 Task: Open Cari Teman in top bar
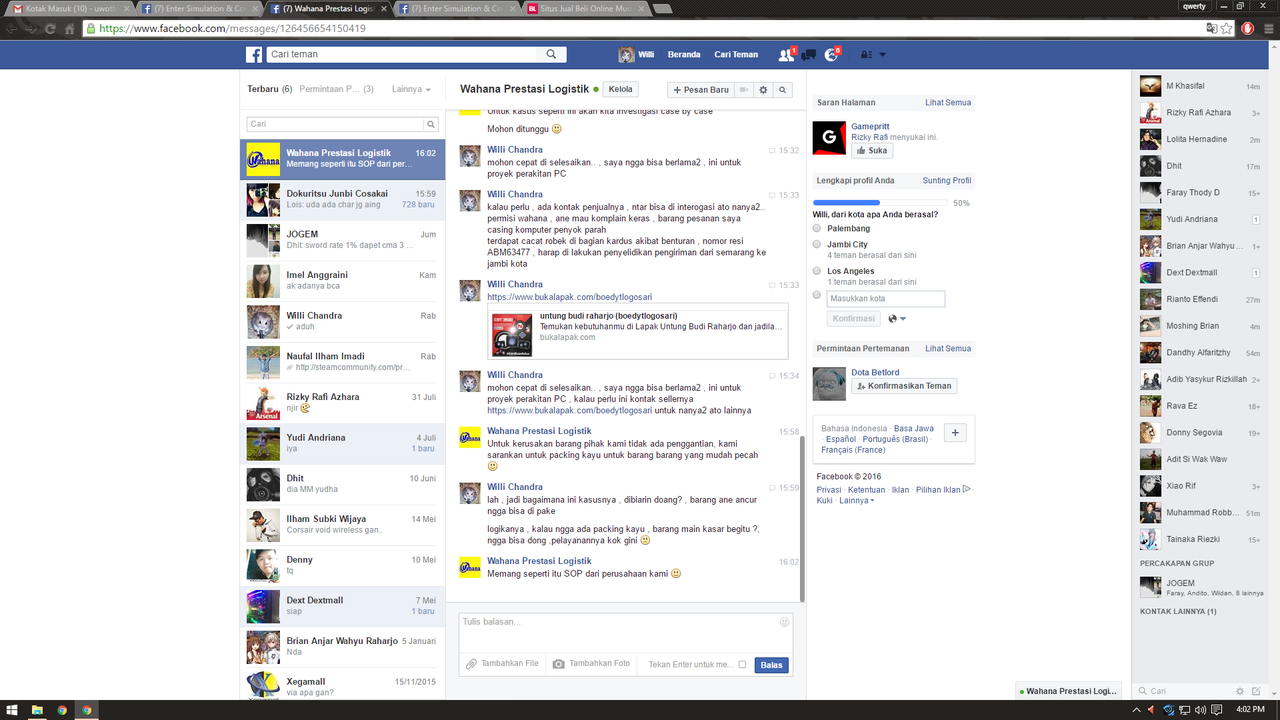(x=736, y=55)
